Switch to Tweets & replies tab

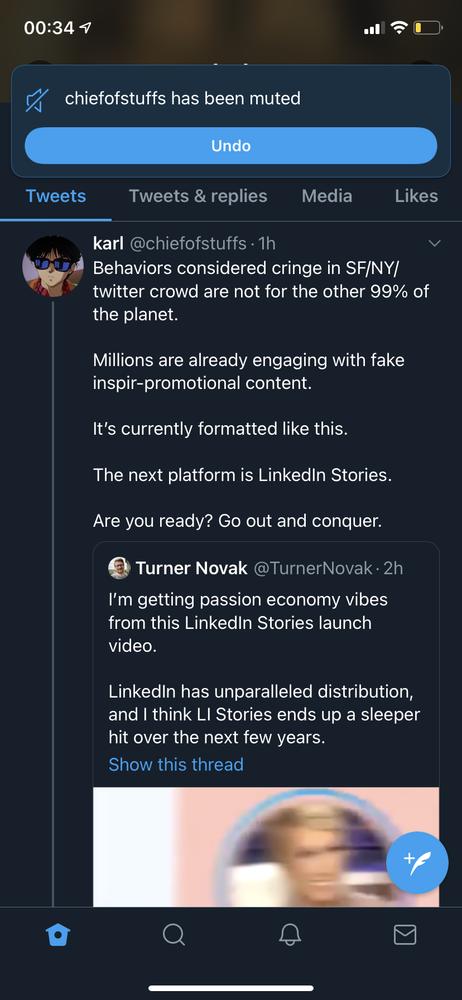tap(198, 196)
